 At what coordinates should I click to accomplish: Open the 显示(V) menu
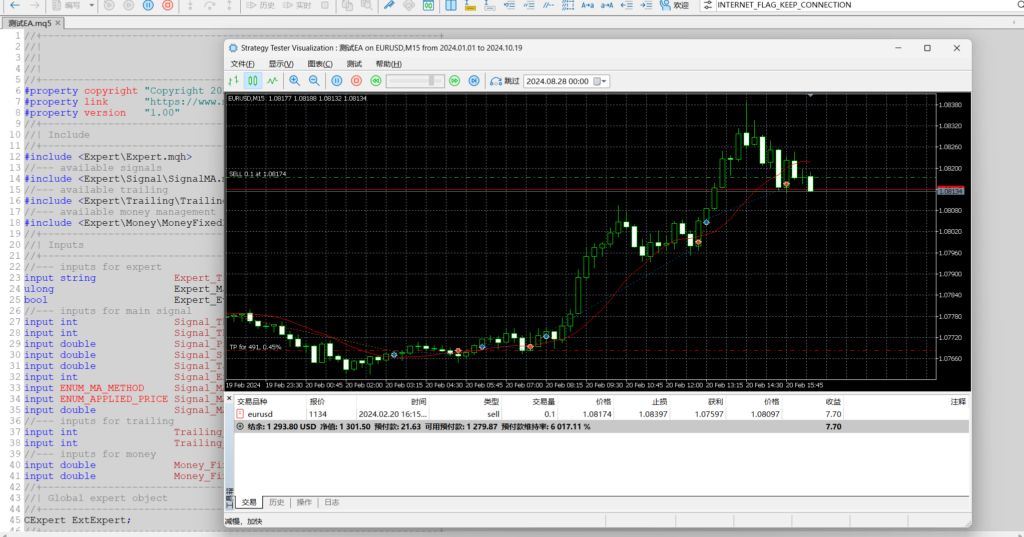(281, 64)
